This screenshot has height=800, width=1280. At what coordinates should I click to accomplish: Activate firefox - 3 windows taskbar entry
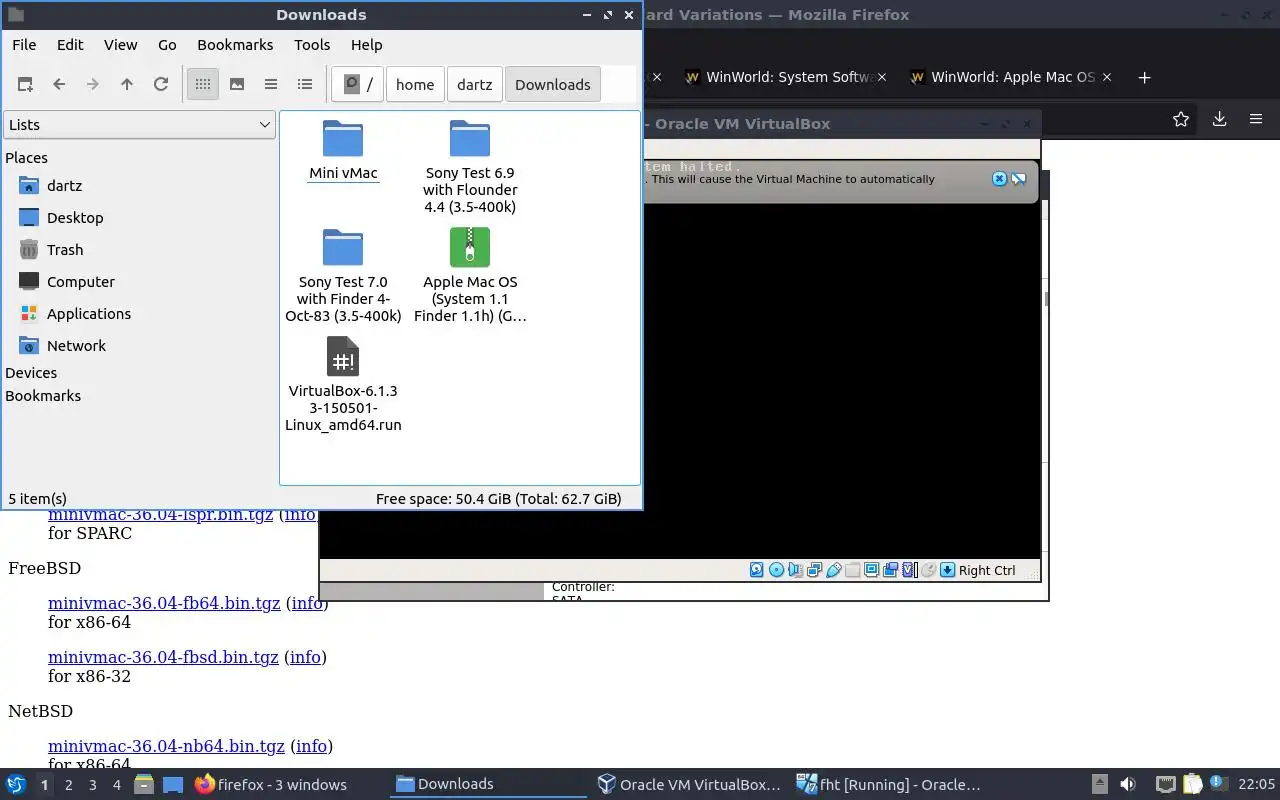272,785
